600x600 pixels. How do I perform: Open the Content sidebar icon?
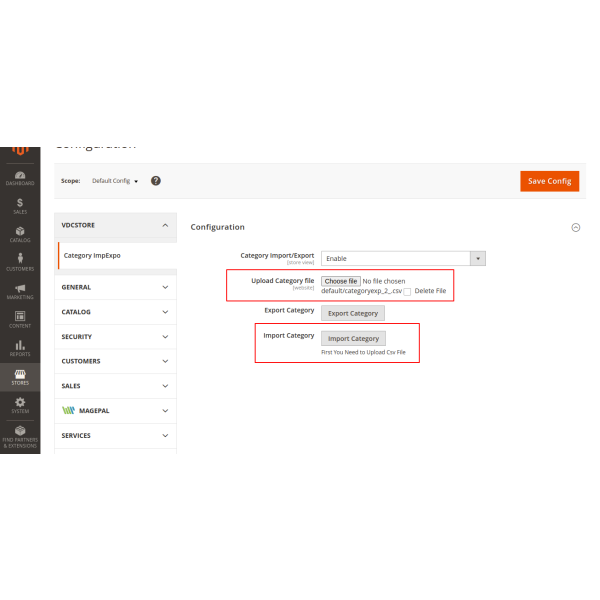pyautogui.click(x=20, y=319)
